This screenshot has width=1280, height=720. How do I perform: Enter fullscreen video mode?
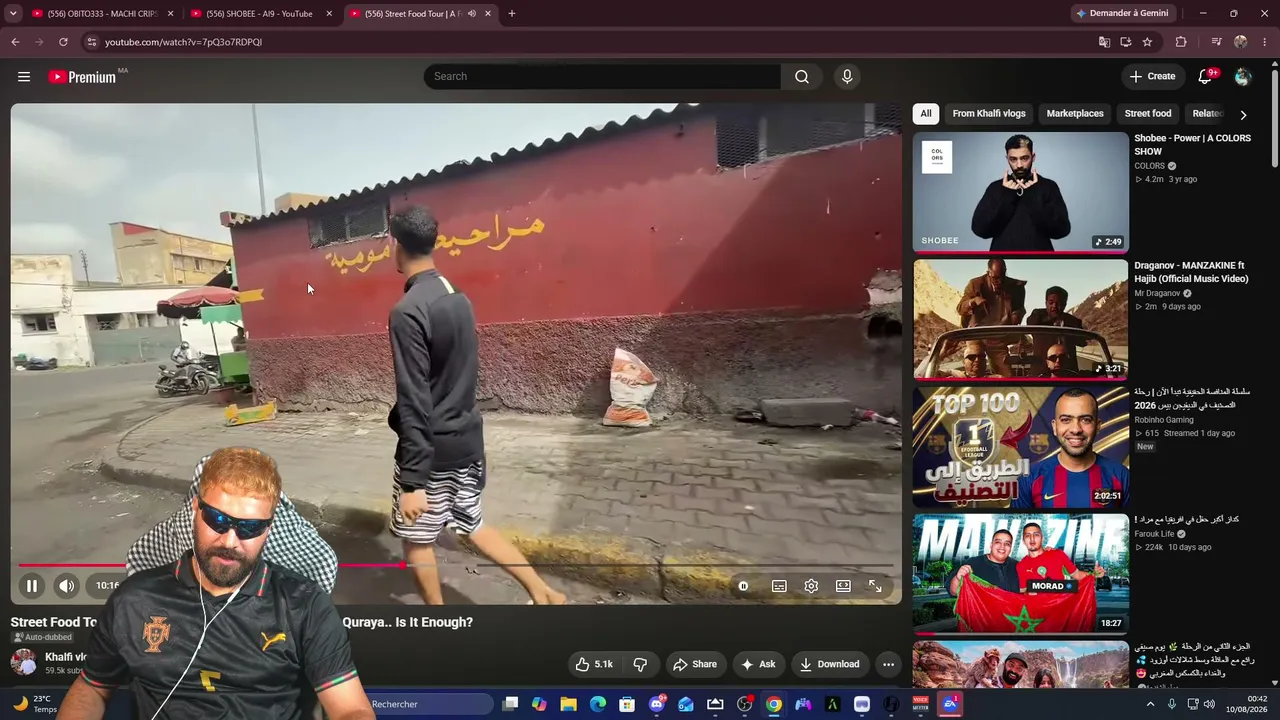click(875, 586)
